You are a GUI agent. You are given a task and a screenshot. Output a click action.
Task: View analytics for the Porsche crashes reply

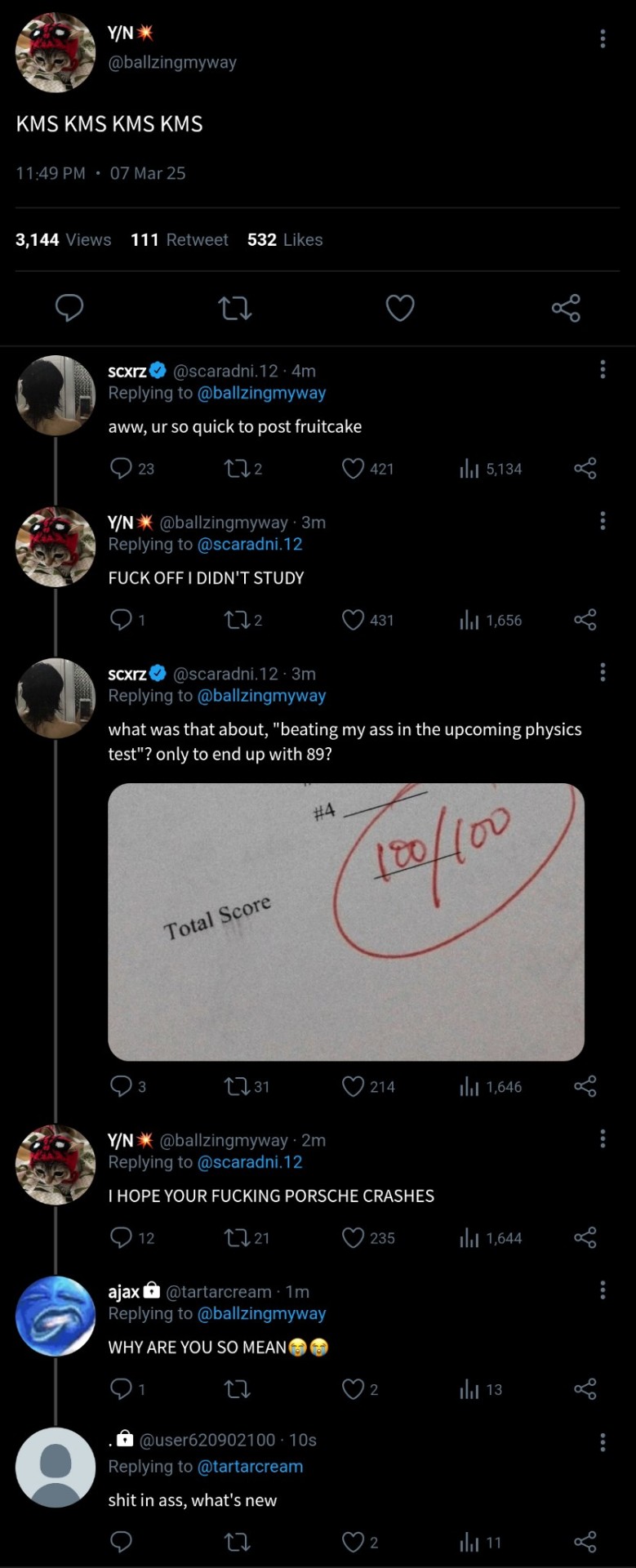[469, 1238]
